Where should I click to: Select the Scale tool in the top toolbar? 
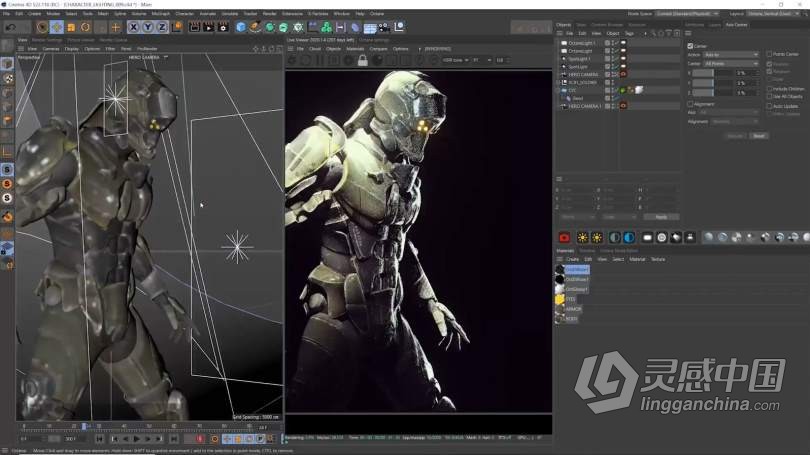(x=71, y=27)
